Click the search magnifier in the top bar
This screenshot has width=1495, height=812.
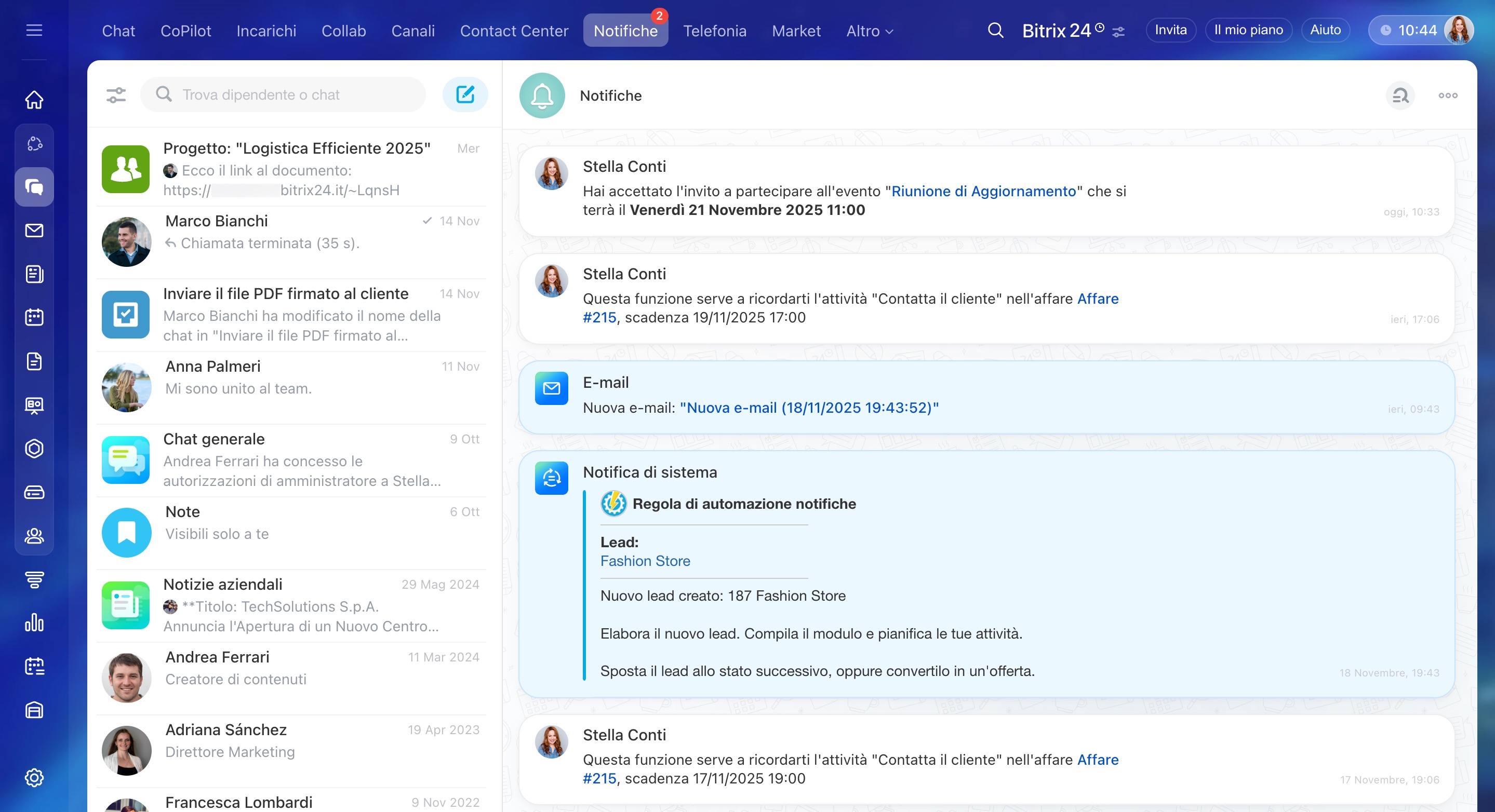(995, 30)
